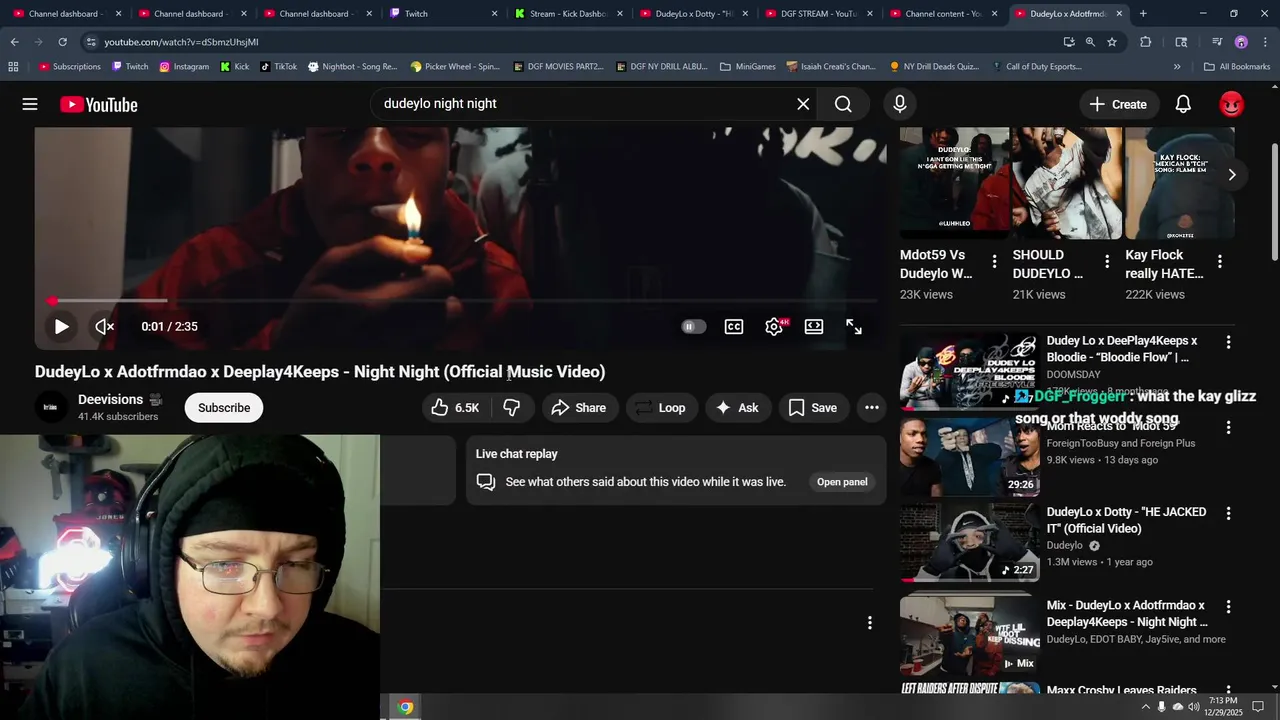Play the video

click(61, 326)
